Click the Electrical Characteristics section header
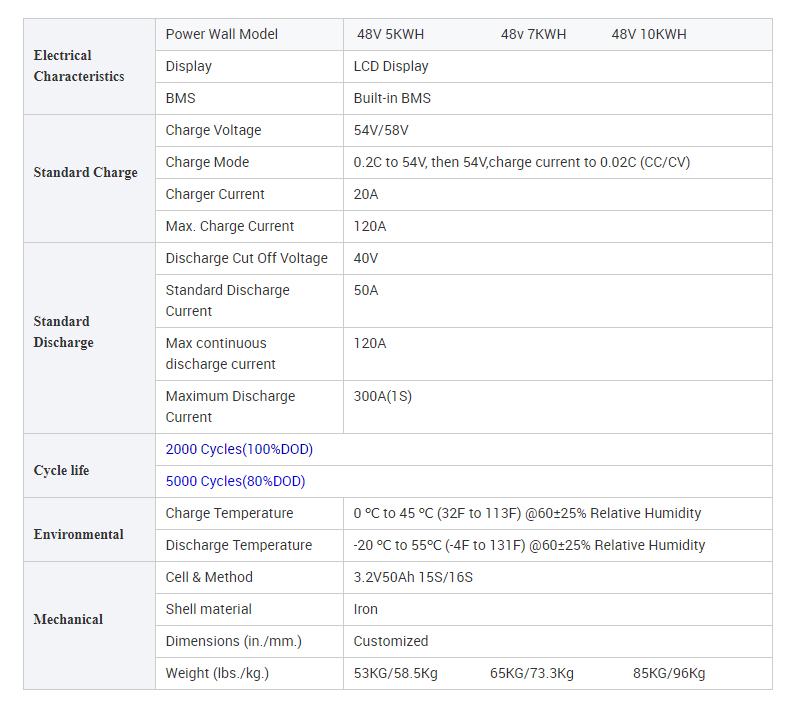 pyautogui.click(x=79, y=66)
